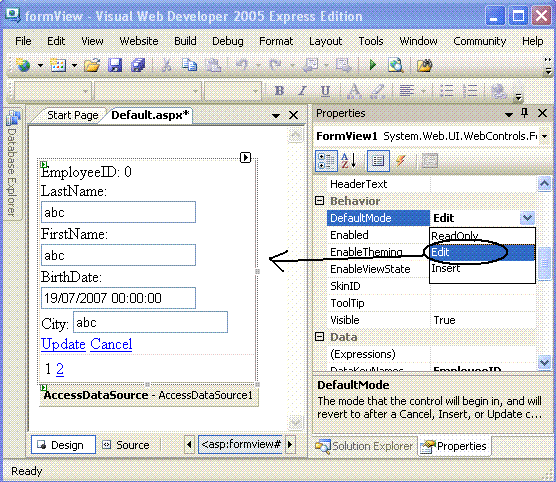This screenshot has width=556, height=482.
Task: Click the Properties page icon in the Properties panel
Action: point(378,161)
